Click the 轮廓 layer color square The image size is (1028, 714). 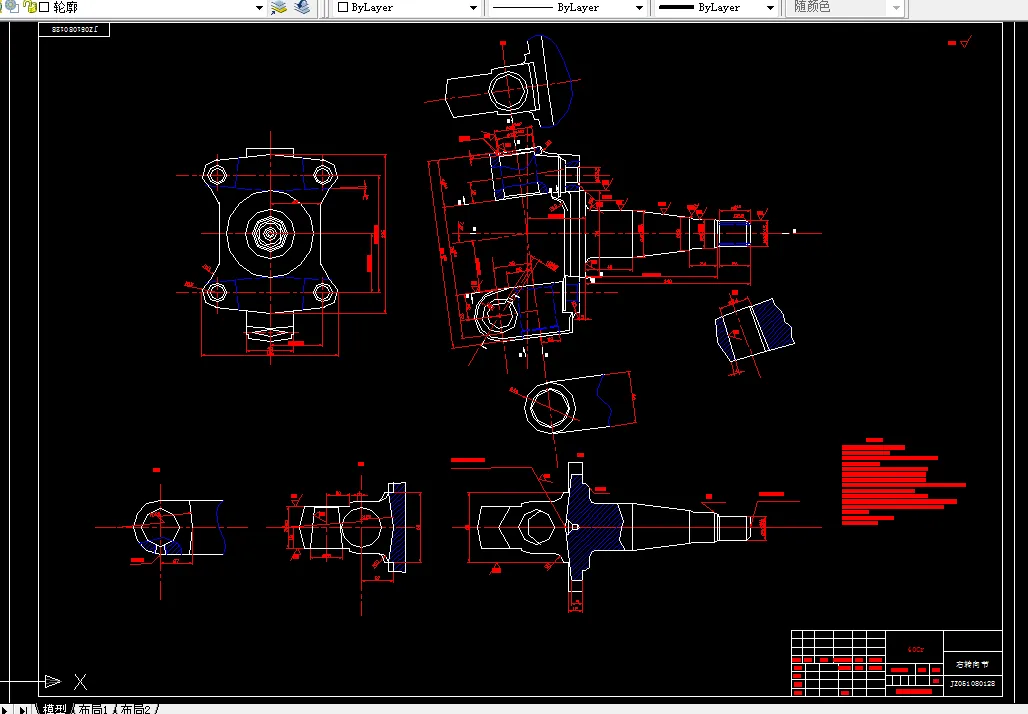(x=45, y=7)
